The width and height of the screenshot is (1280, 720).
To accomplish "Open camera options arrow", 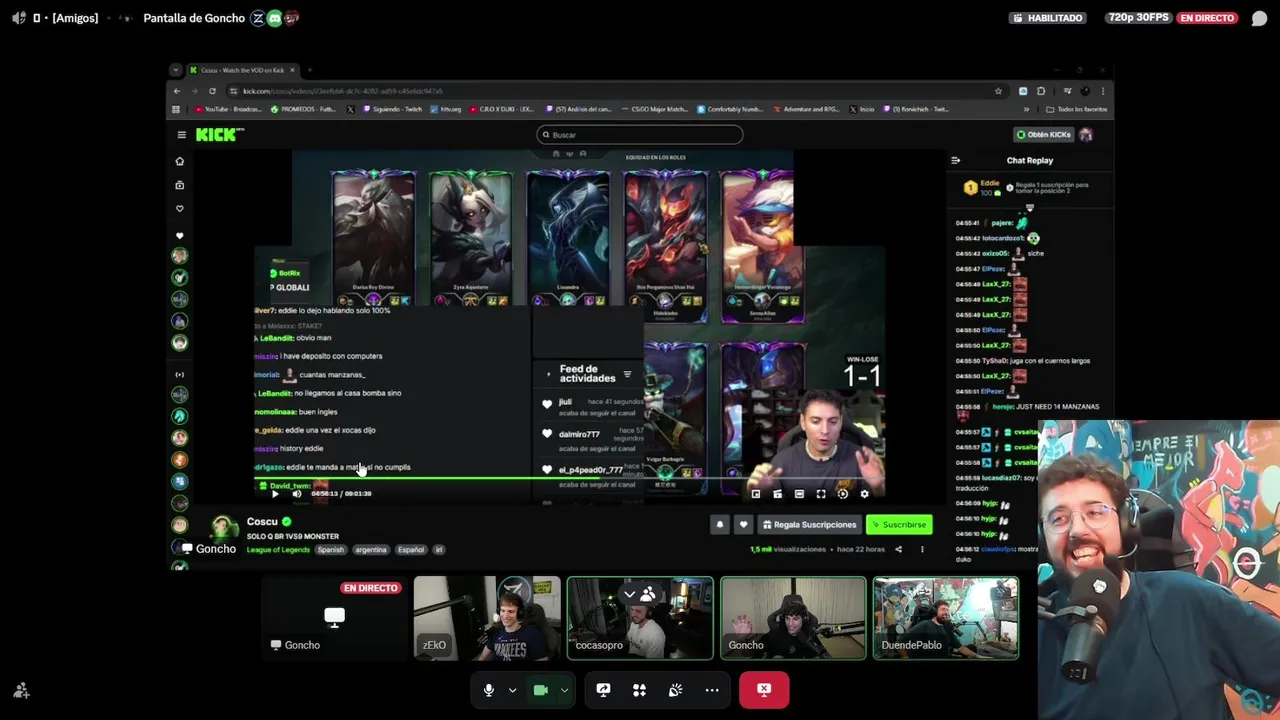I will click(564, 690).
